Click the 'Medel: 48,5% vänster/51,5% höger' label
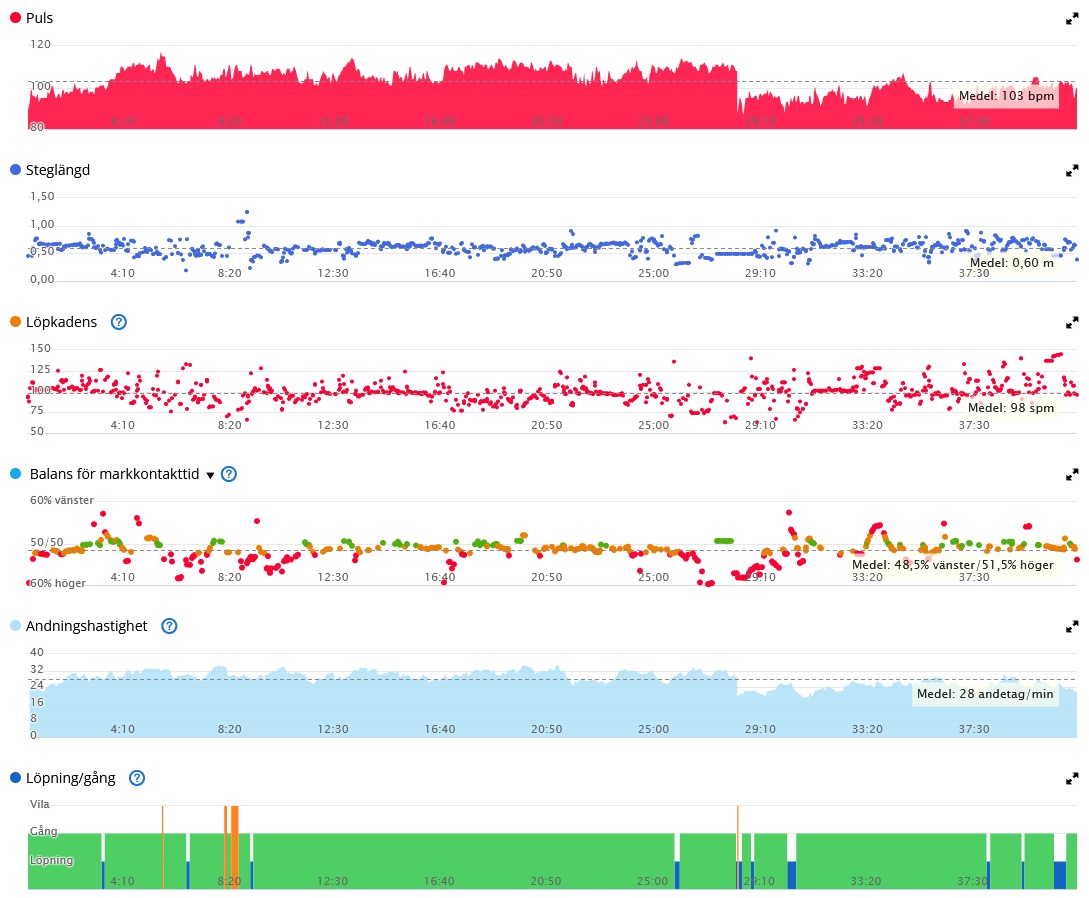The height and width of the screenshot is (898, 1089). click(952, 565)
